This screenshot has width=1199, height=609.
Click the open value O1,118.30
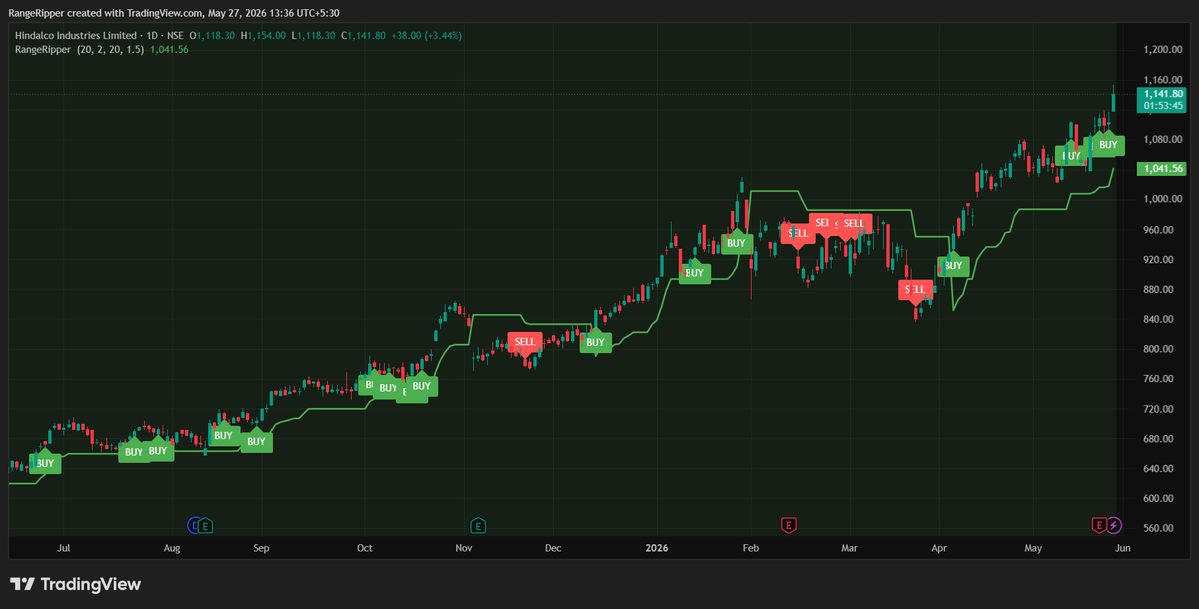pyautogui.click(x=212, y=35)
